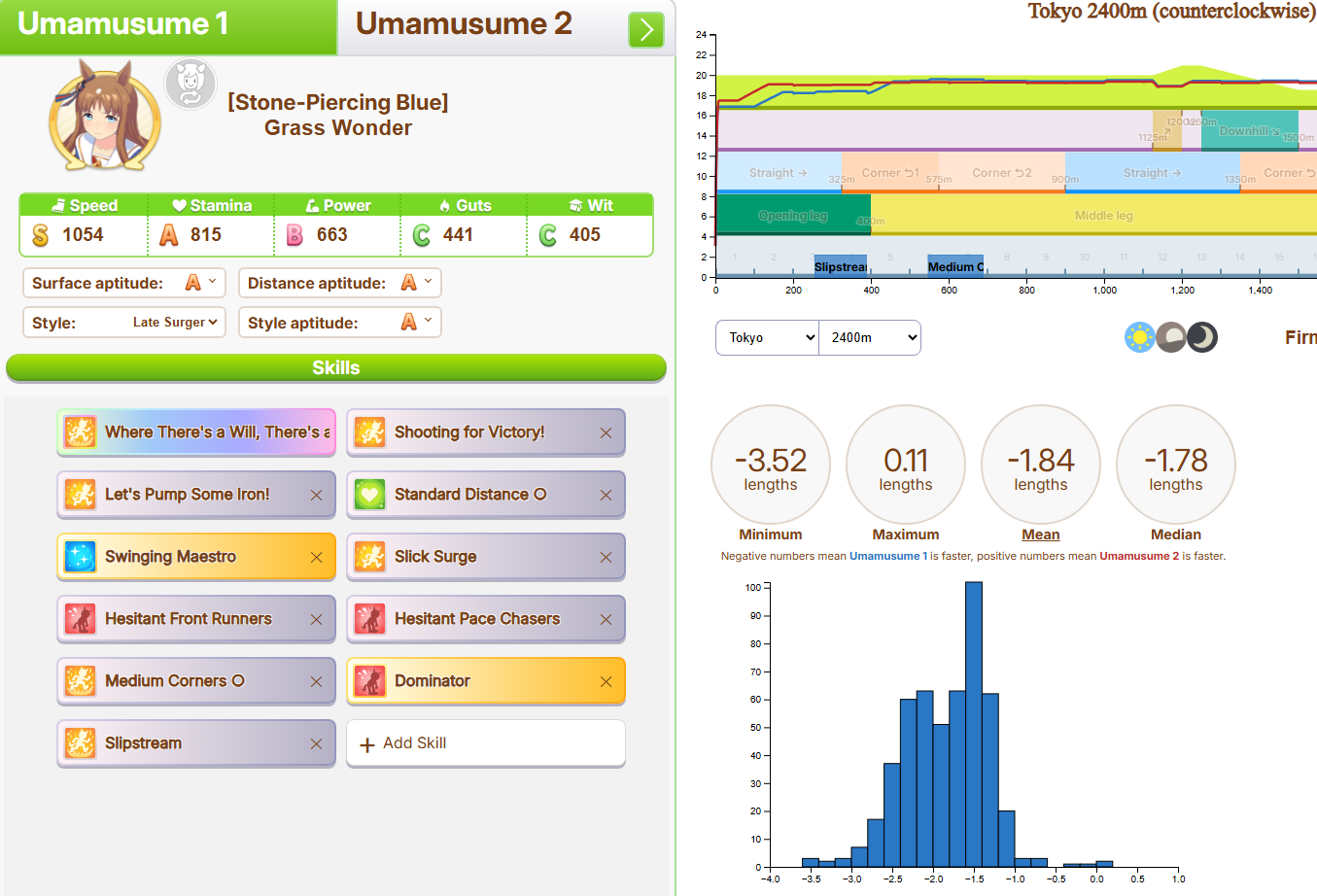Screen dimensions: 1317x896
Task: Click the Let's Pump Some Iron! skill icon
Action: [x=80, y=495]
